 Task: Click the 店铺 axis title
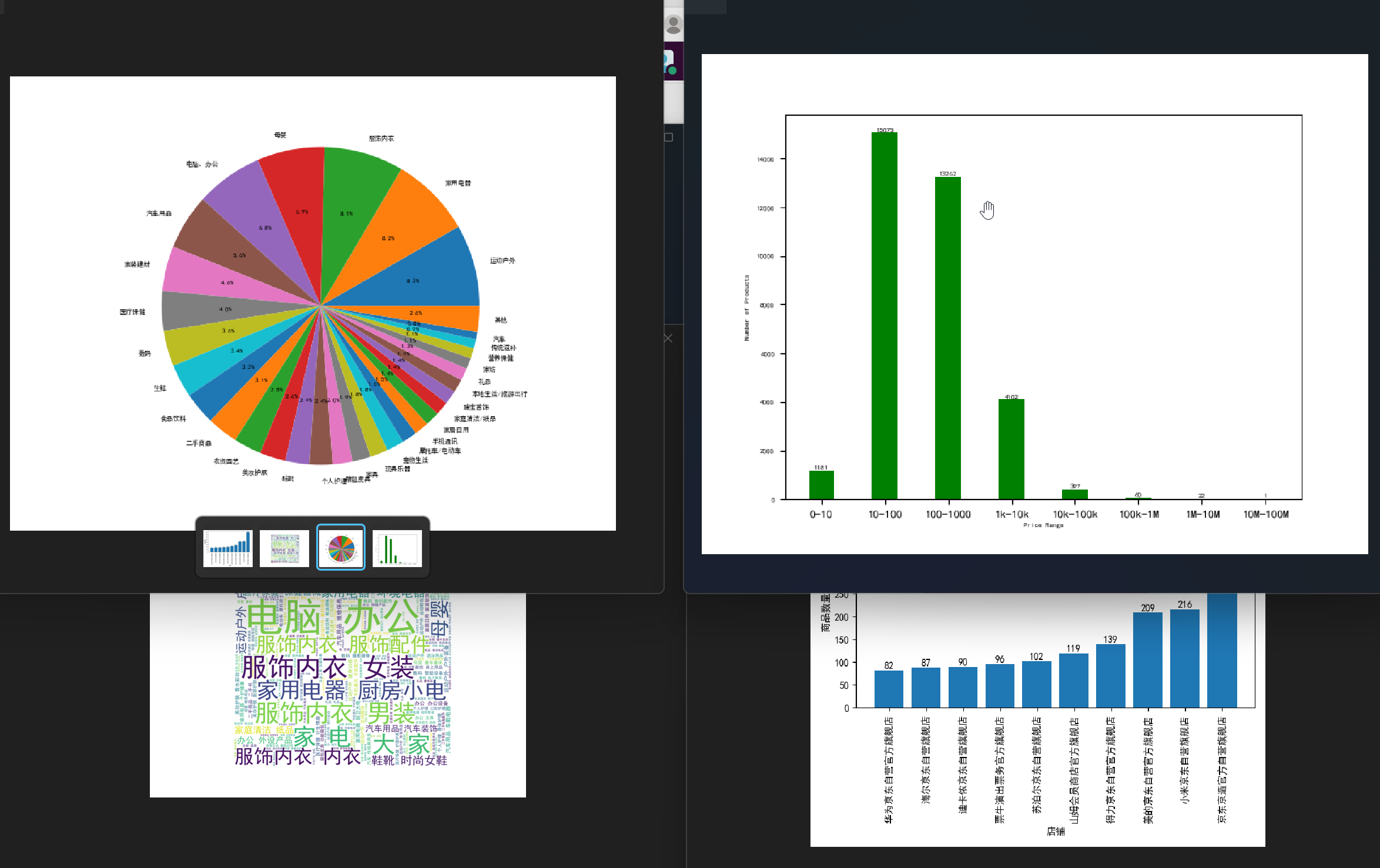pos(1056,831)
